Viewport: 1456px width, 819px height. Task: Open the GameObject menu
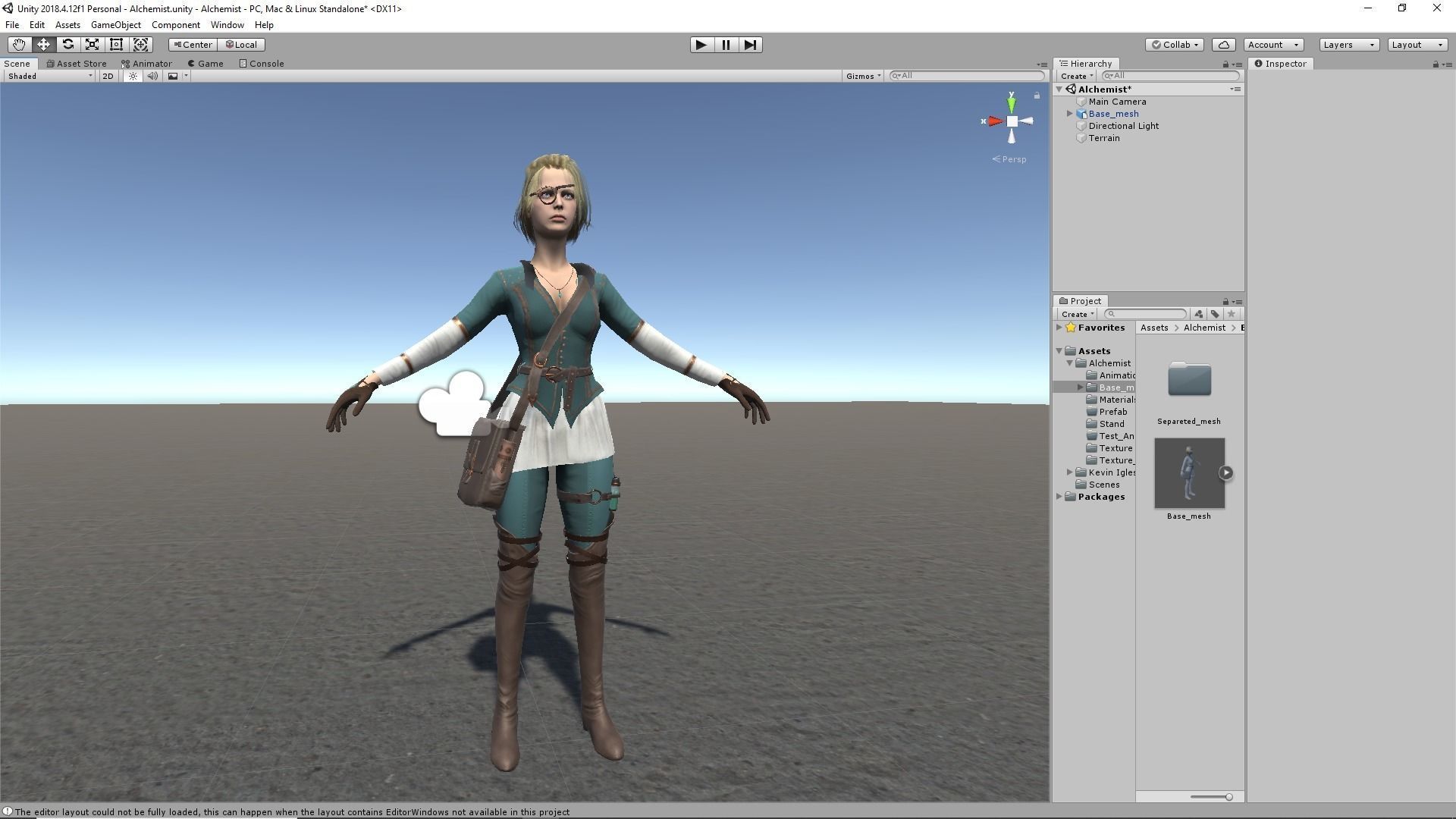click(115, 25)
